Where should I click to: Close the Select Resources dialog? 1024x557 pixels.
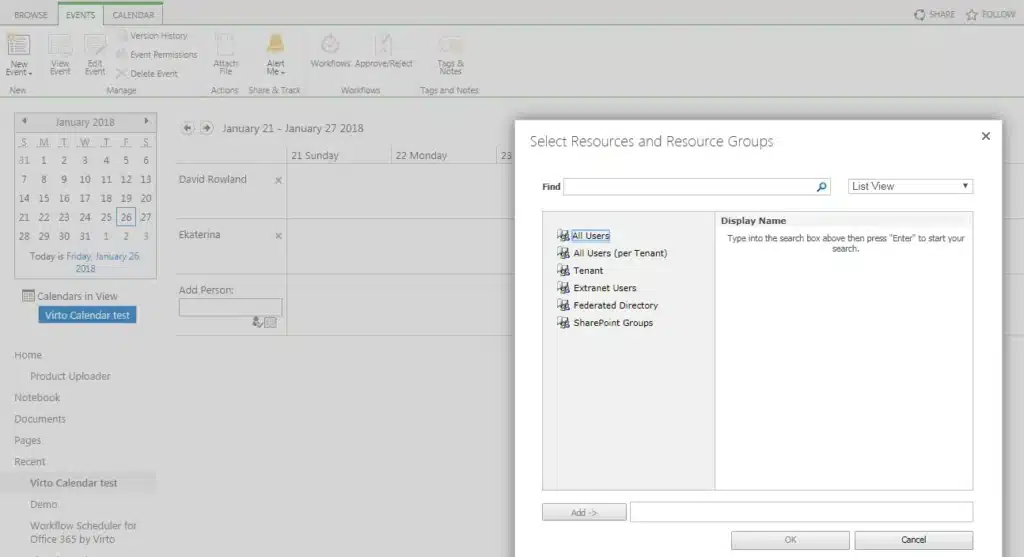(985, 136)
